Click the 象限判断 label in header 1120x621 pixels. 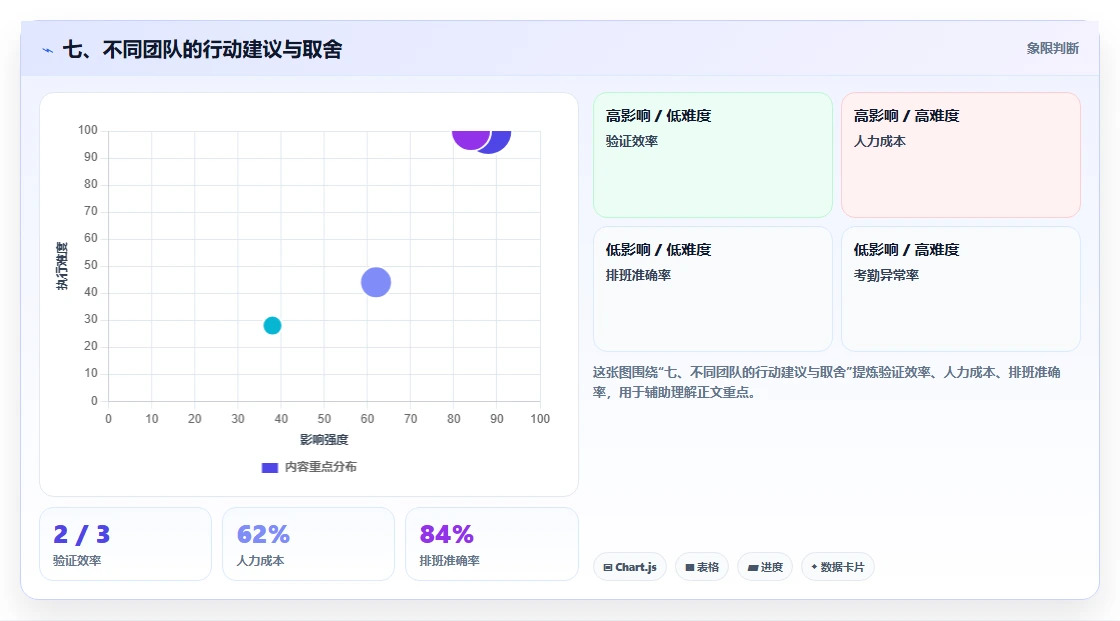[1052, 49]
